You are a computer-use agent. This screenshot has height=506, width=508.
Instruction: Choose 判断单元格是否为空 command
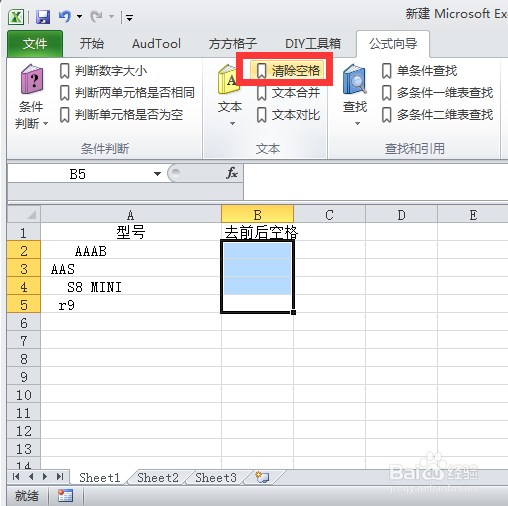tap(121, 115)
